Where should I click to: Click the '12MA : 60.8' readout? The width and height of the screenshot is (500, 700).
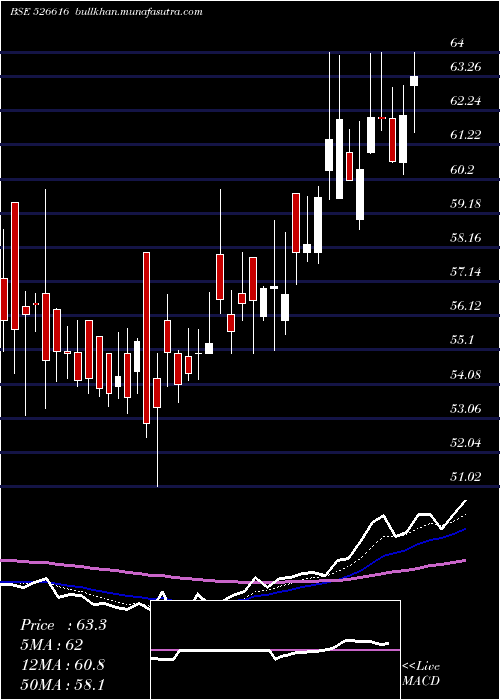(x=62, y=664)
